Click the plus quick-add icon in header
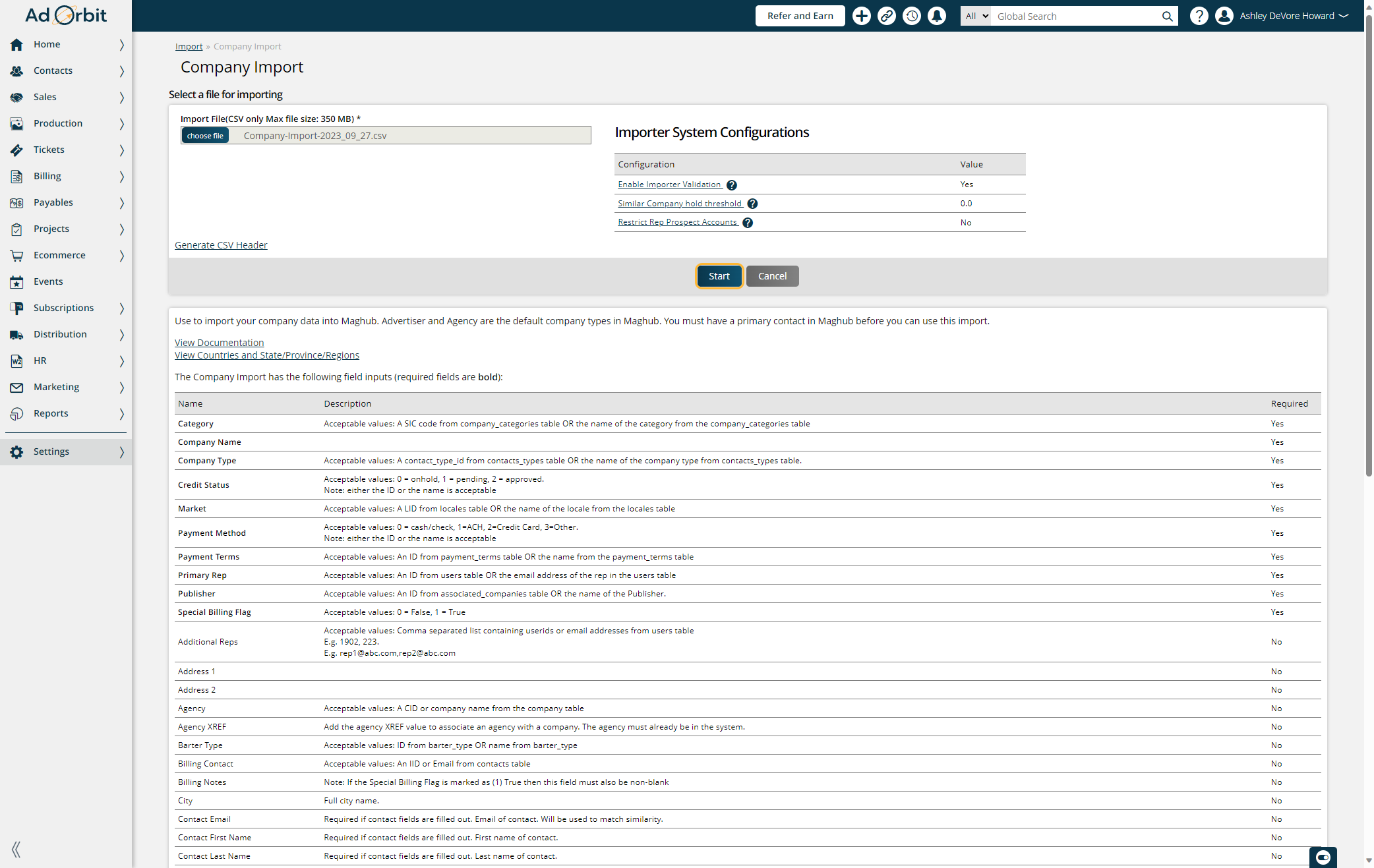 (x=861, y=16)
